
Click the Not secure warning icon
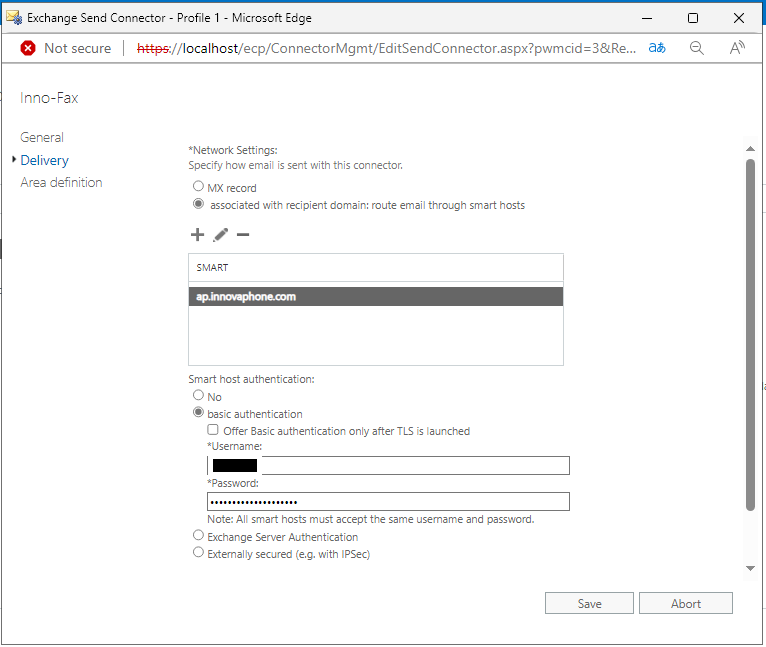28,48
